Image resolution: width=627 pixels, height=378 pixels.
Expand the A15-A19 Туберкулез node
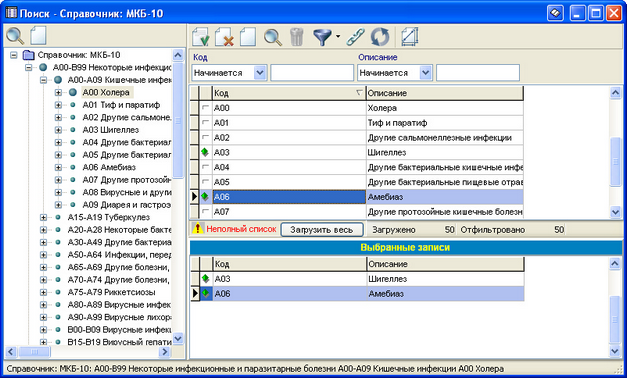pyautogui.click(x=44, y=217)
